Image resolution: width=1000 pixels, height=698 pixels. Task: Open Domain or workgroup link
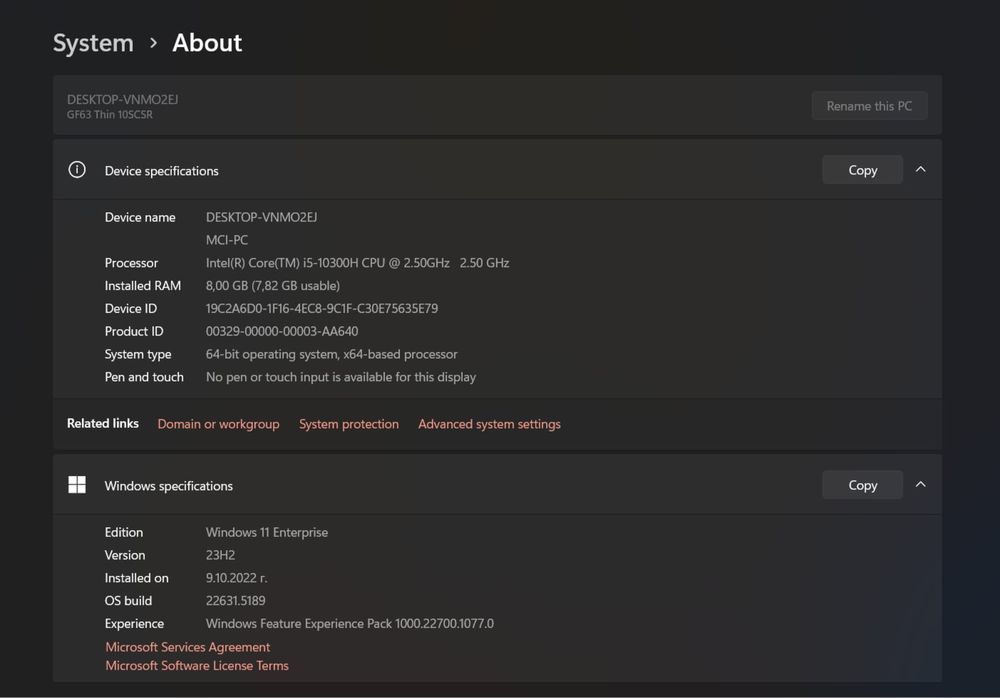click(x=218, y=424)
